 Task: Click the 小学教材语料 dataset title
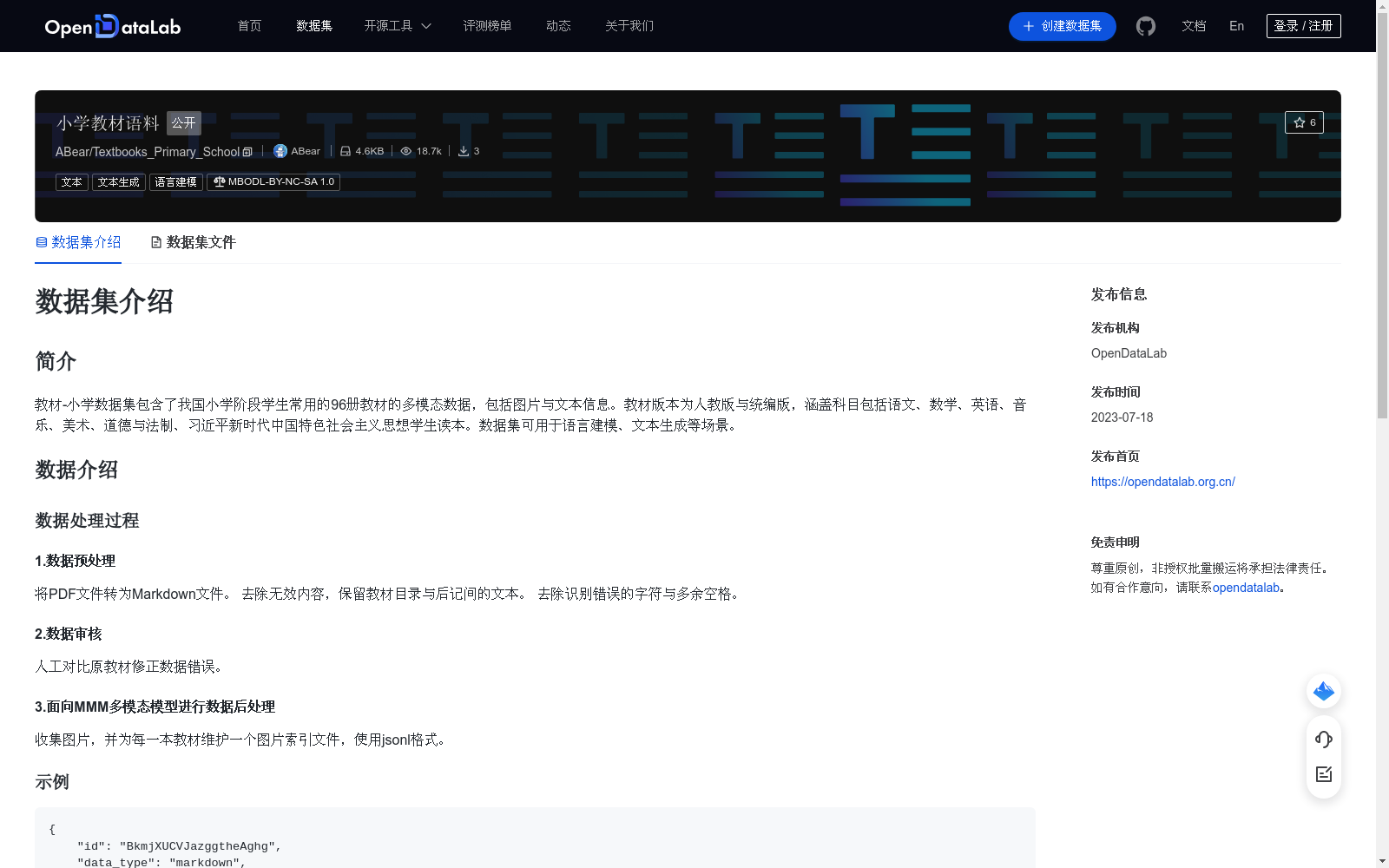point(109,123)
